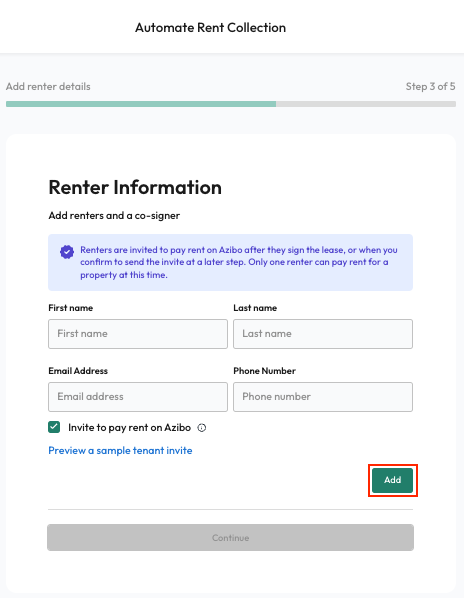
Task: Focus the Last name input field
Action: (323, 334)
